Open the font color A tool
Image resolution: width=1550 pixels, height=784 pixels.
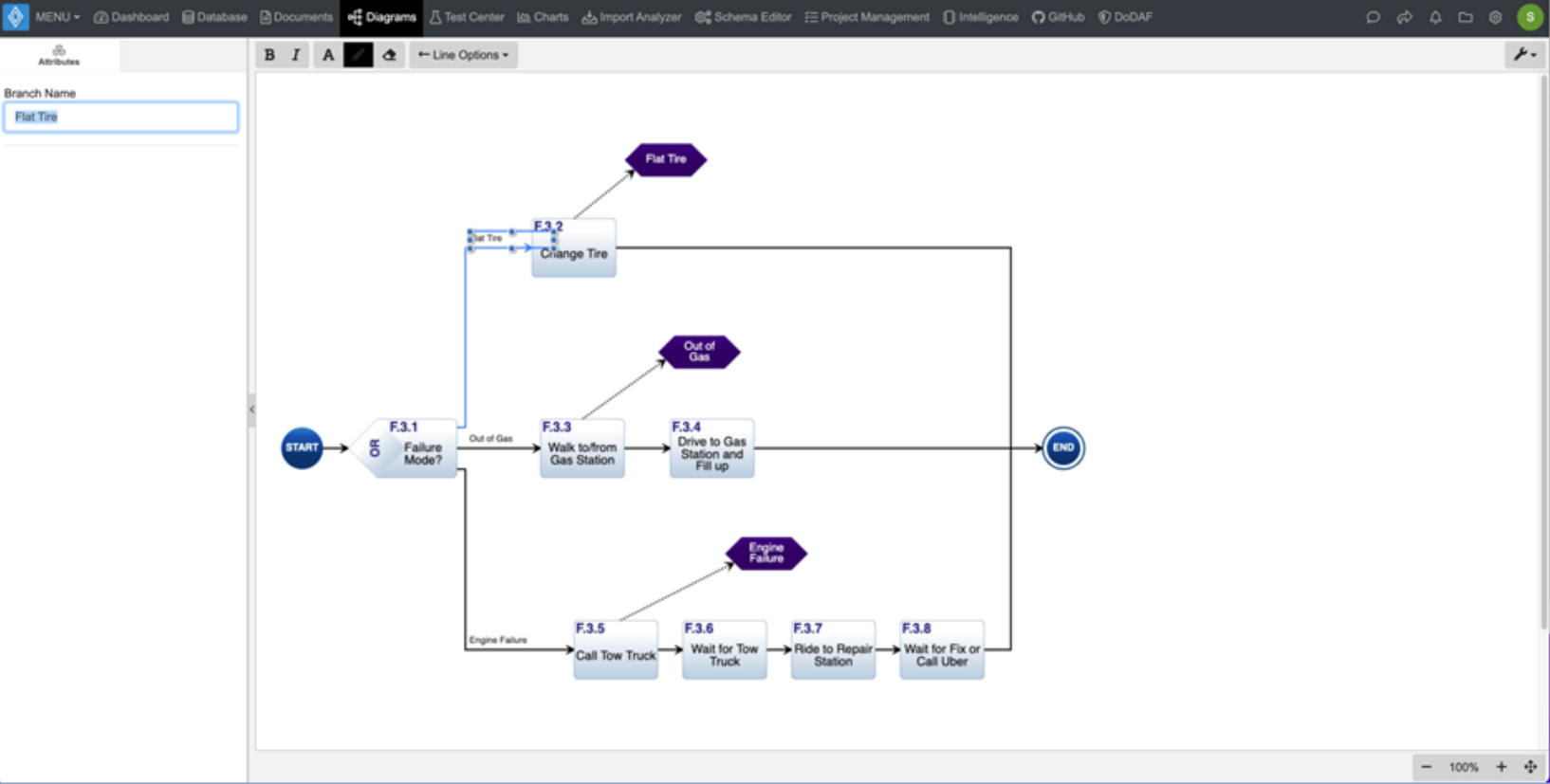click(x=327, y=55)
